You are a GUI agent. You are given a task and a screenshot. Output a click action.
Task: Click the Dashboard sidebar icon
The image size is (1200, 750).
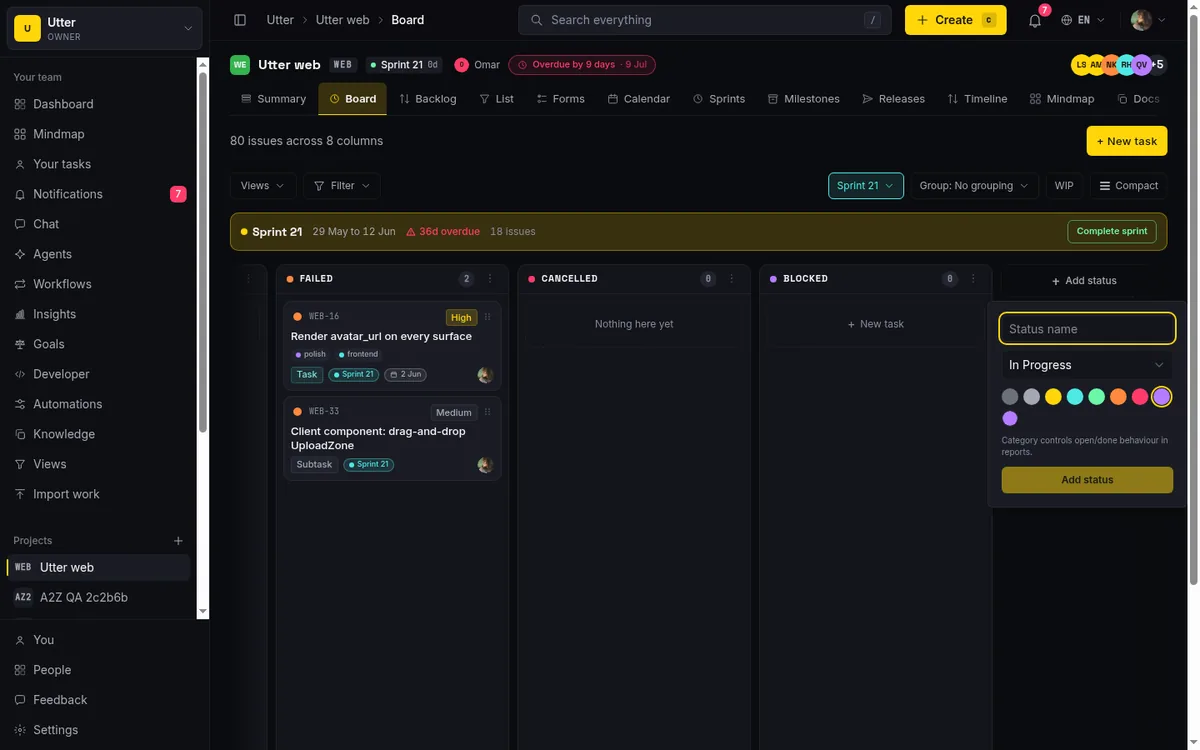pyautogui.click(x=20, y=104)
